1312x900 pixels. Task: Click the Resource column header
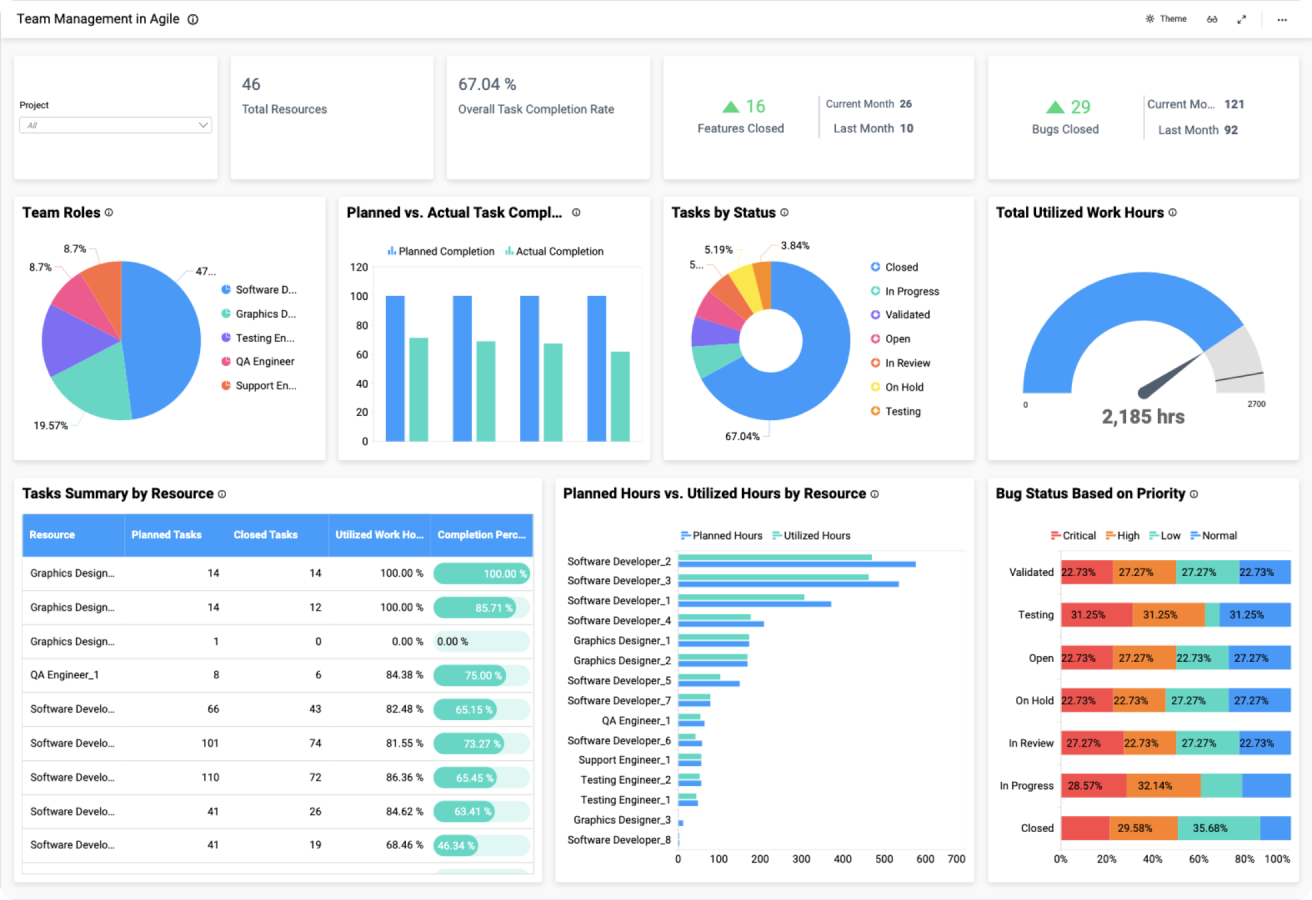coord(52,535)
